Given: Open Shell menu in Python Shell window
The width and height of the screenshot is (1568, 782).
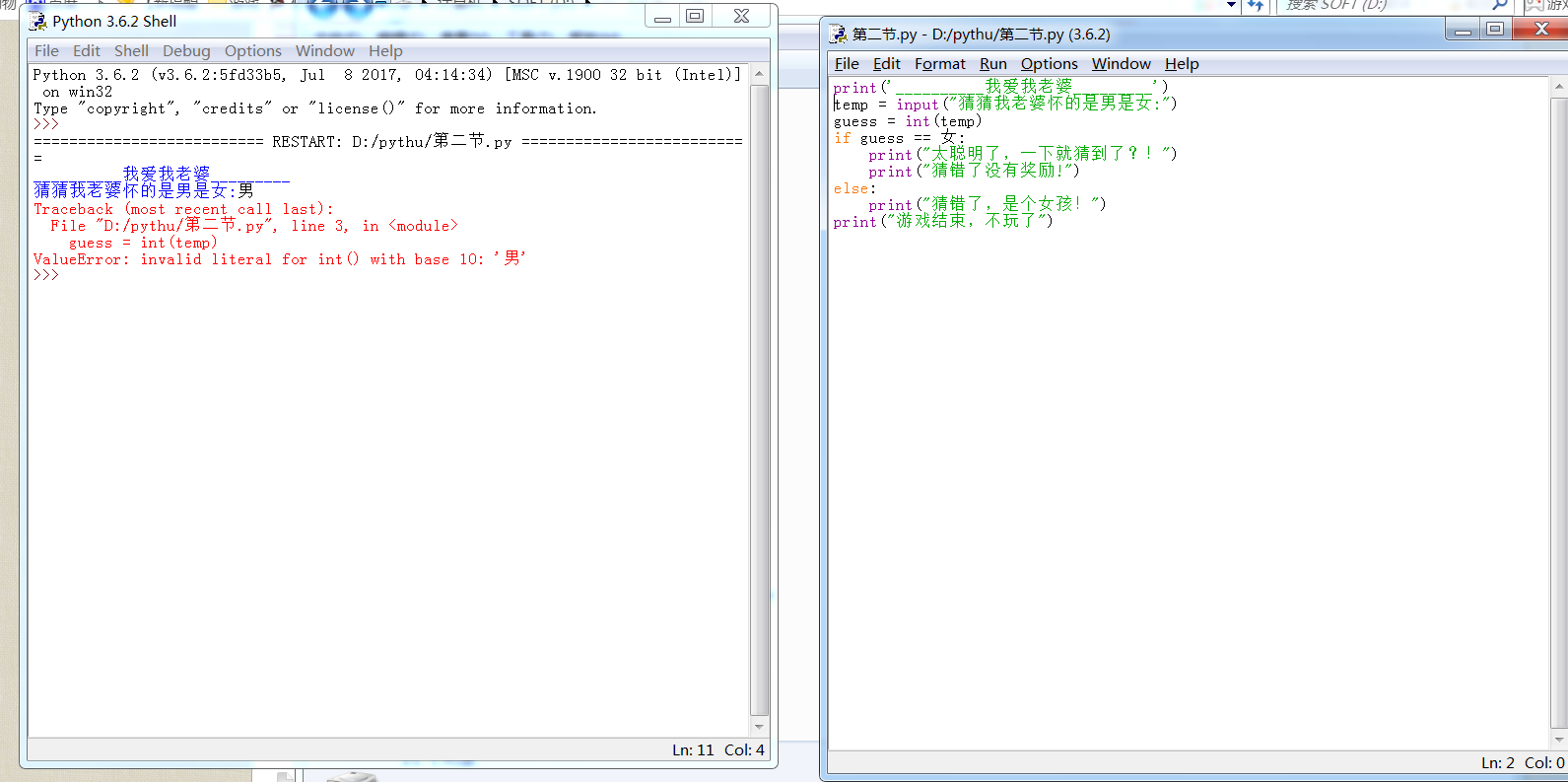Looking at the screenshot, I should pos(131,51).
